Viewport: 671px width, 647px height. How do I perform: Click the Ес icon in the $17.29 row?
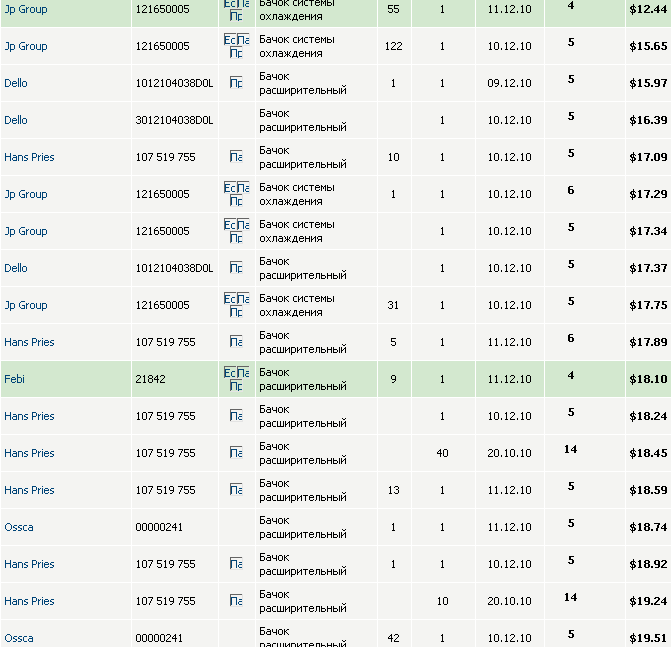(x=230, y=188)
